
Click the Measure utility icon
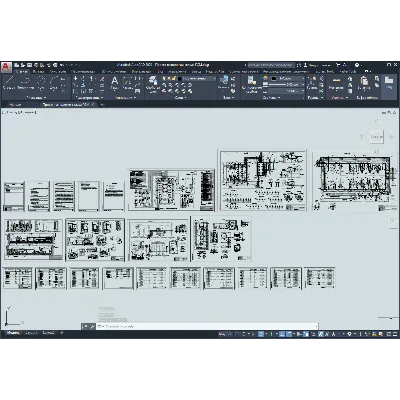336,83
